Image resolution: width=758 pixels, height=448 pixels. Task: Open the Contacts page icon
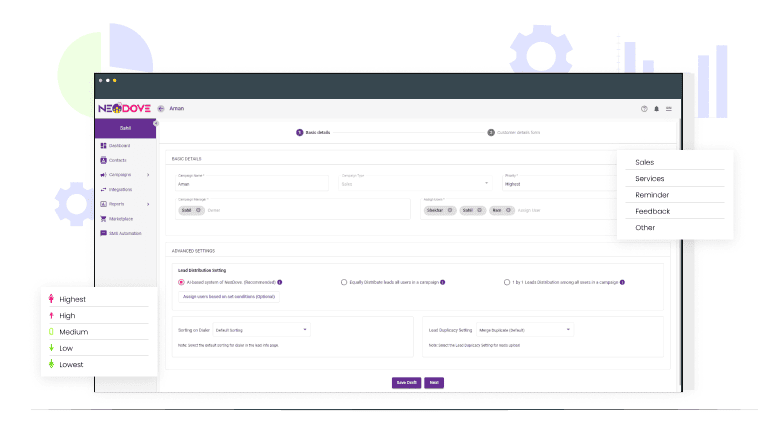pyautogui.click(x=103, y=160)
